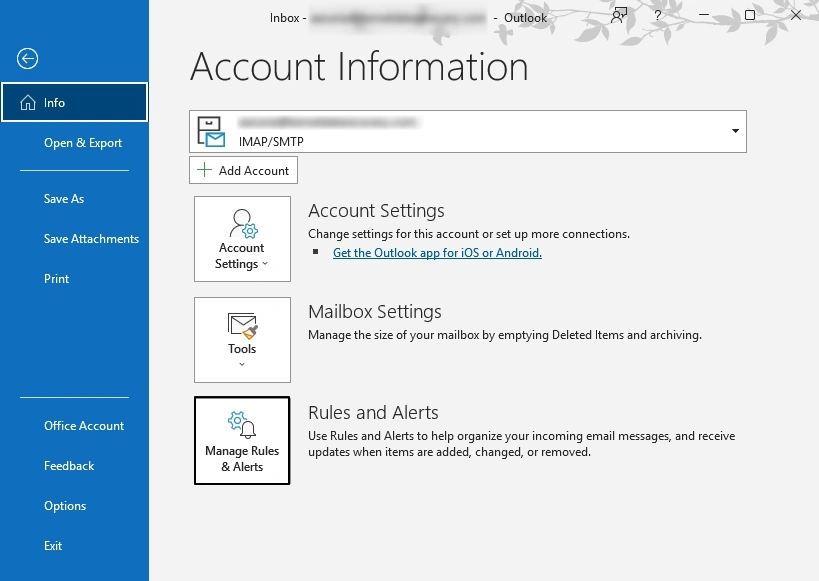The height and width of the screenshot is (581, 819).
Task: Click the help question mark icon
Action: (x=658, y=15)
